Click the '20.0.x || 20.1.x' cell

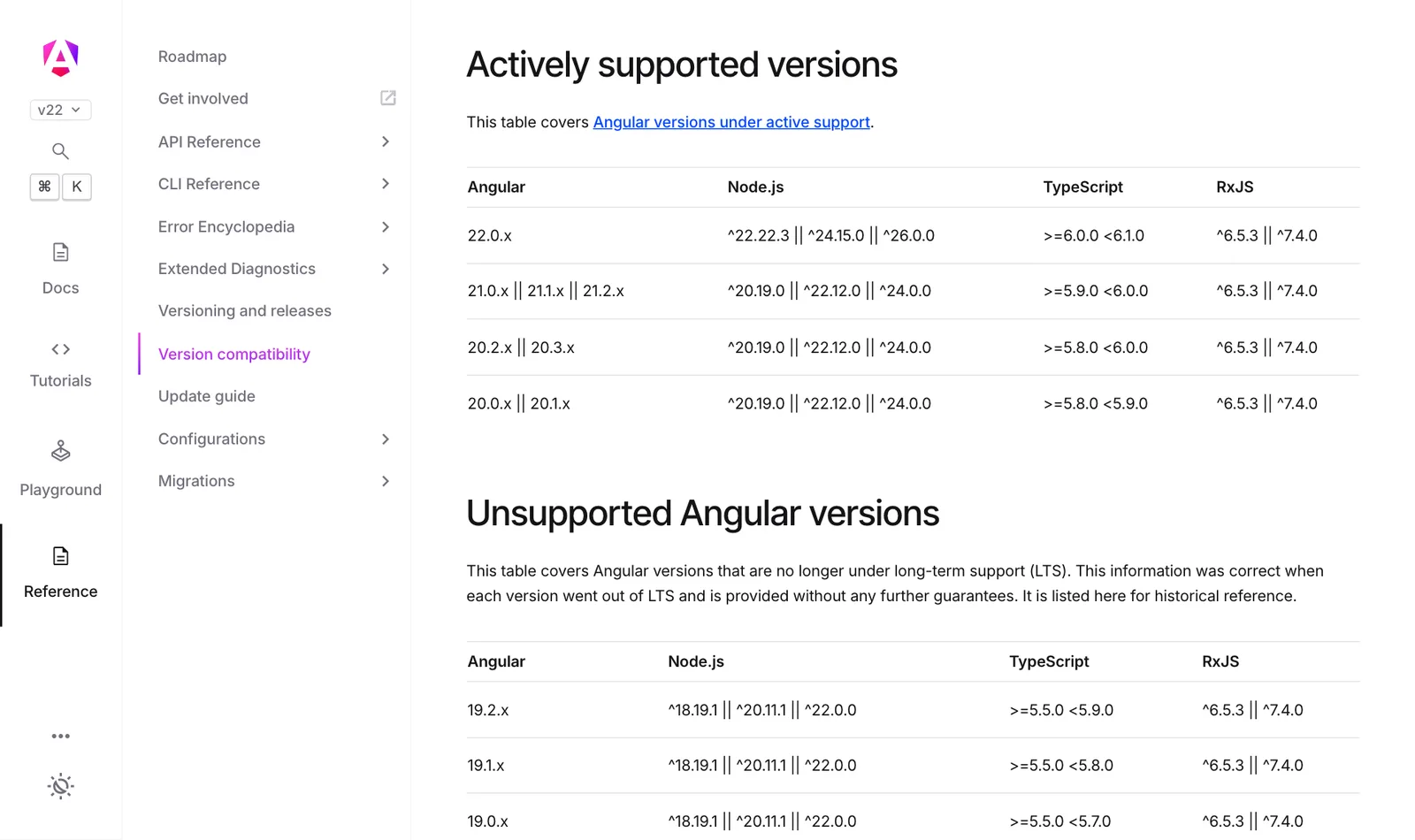(x=519, y=403)
